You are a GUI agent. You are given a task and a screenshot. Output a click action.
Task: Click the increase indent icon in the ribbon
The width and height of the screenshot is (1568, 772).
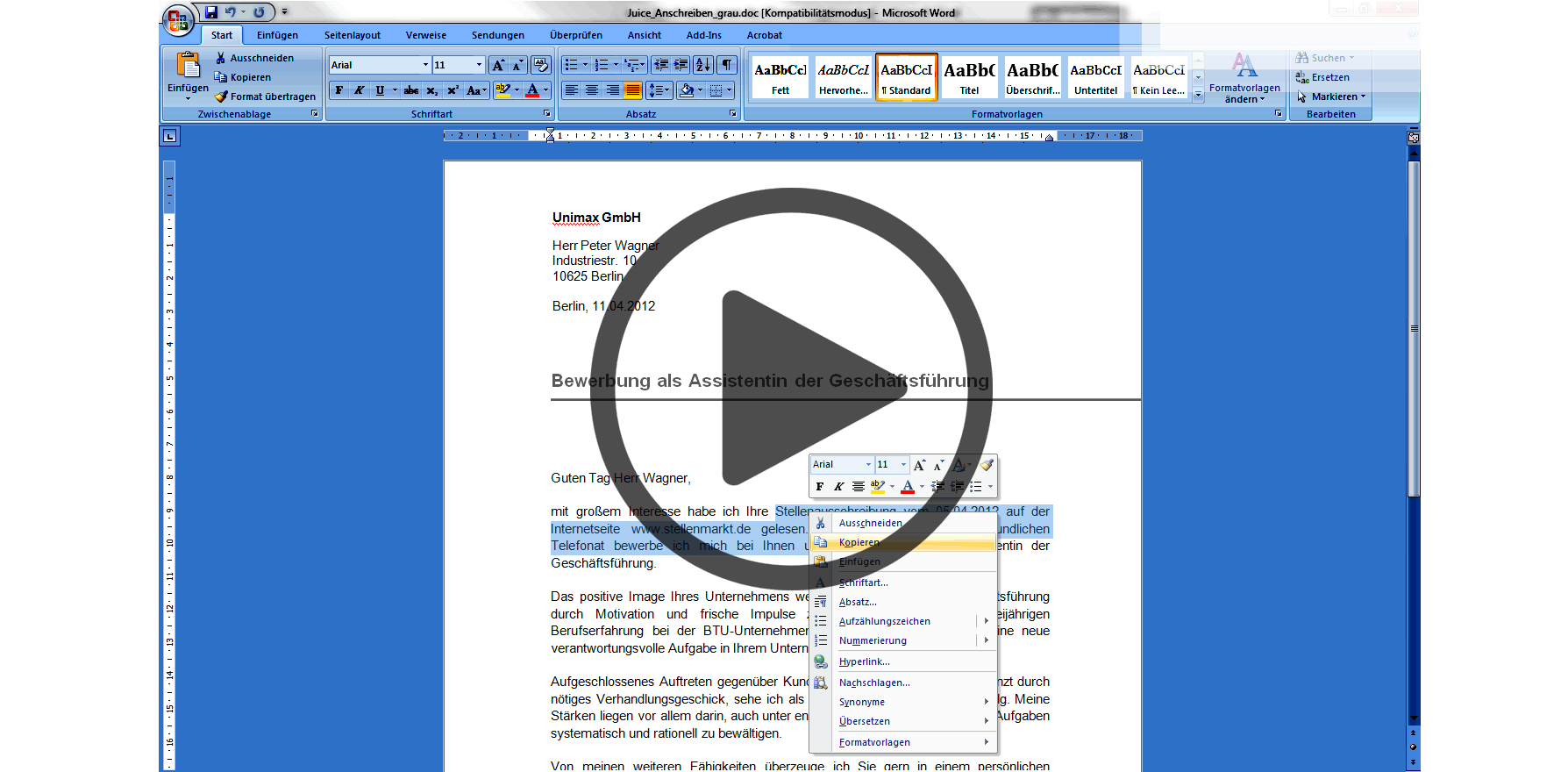(681, 65)
